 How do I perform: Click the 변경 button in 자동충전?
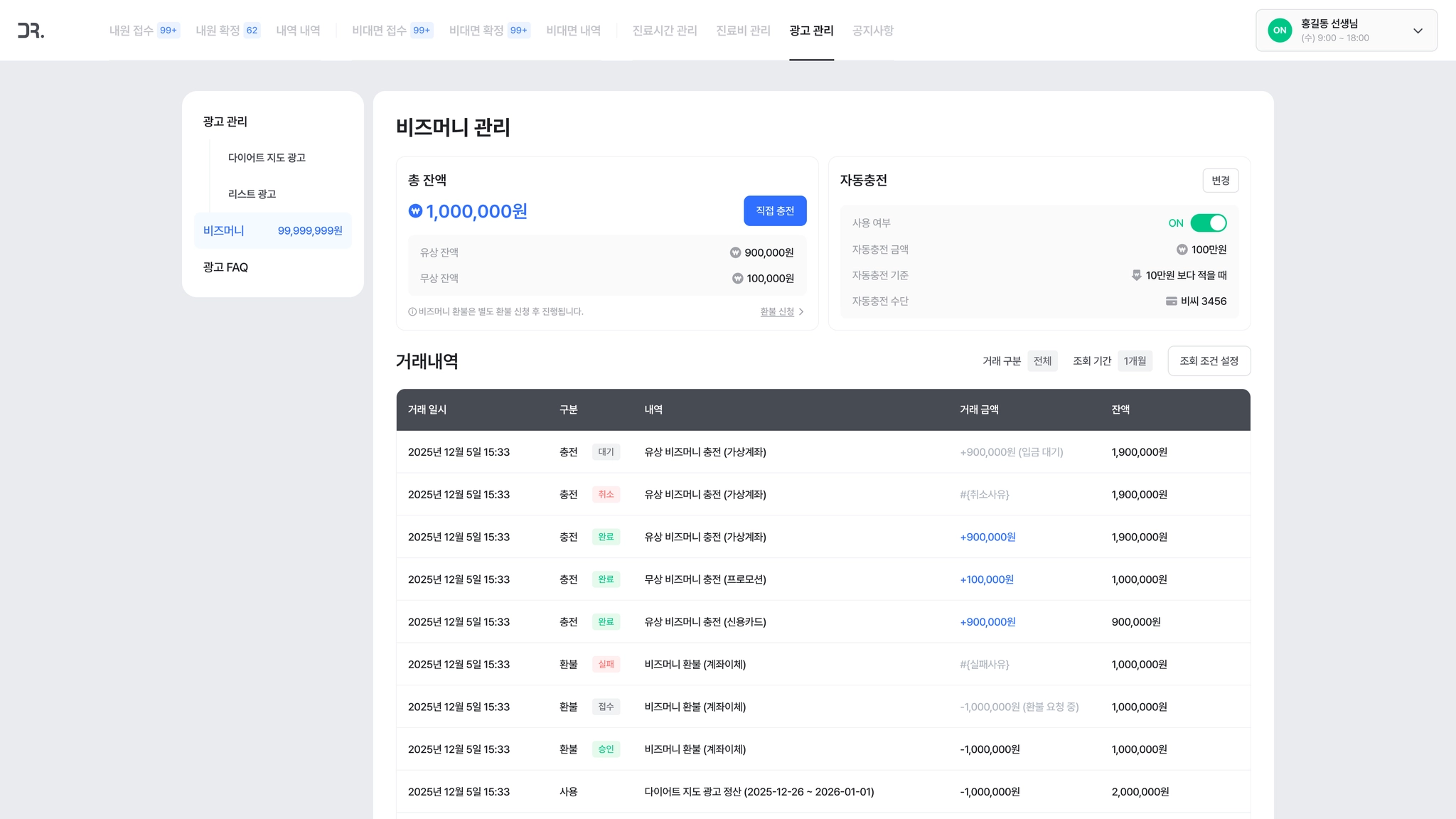(x=1220, y=181)
